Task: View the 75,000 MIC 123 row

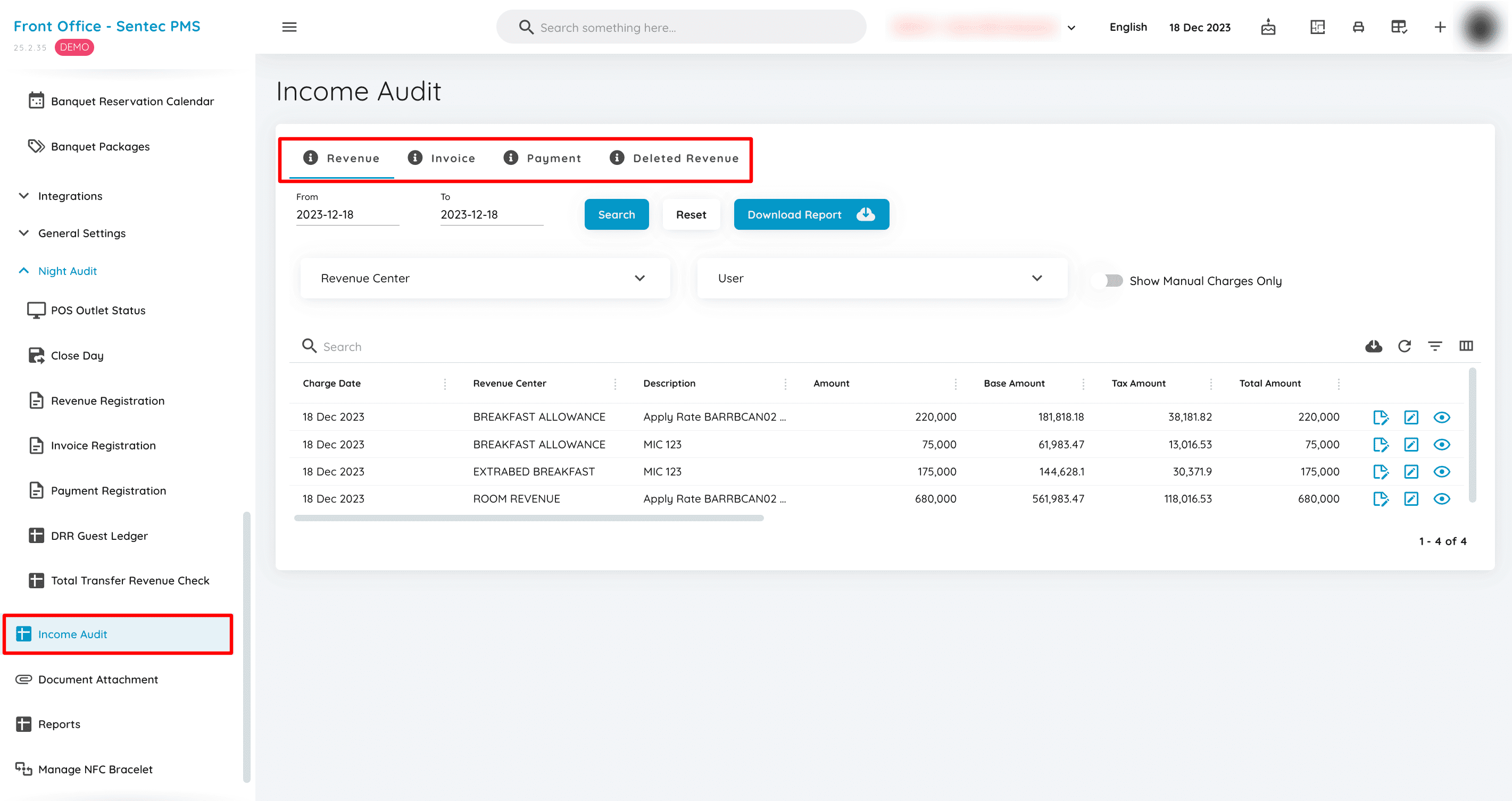Action: pos(1442,445)
